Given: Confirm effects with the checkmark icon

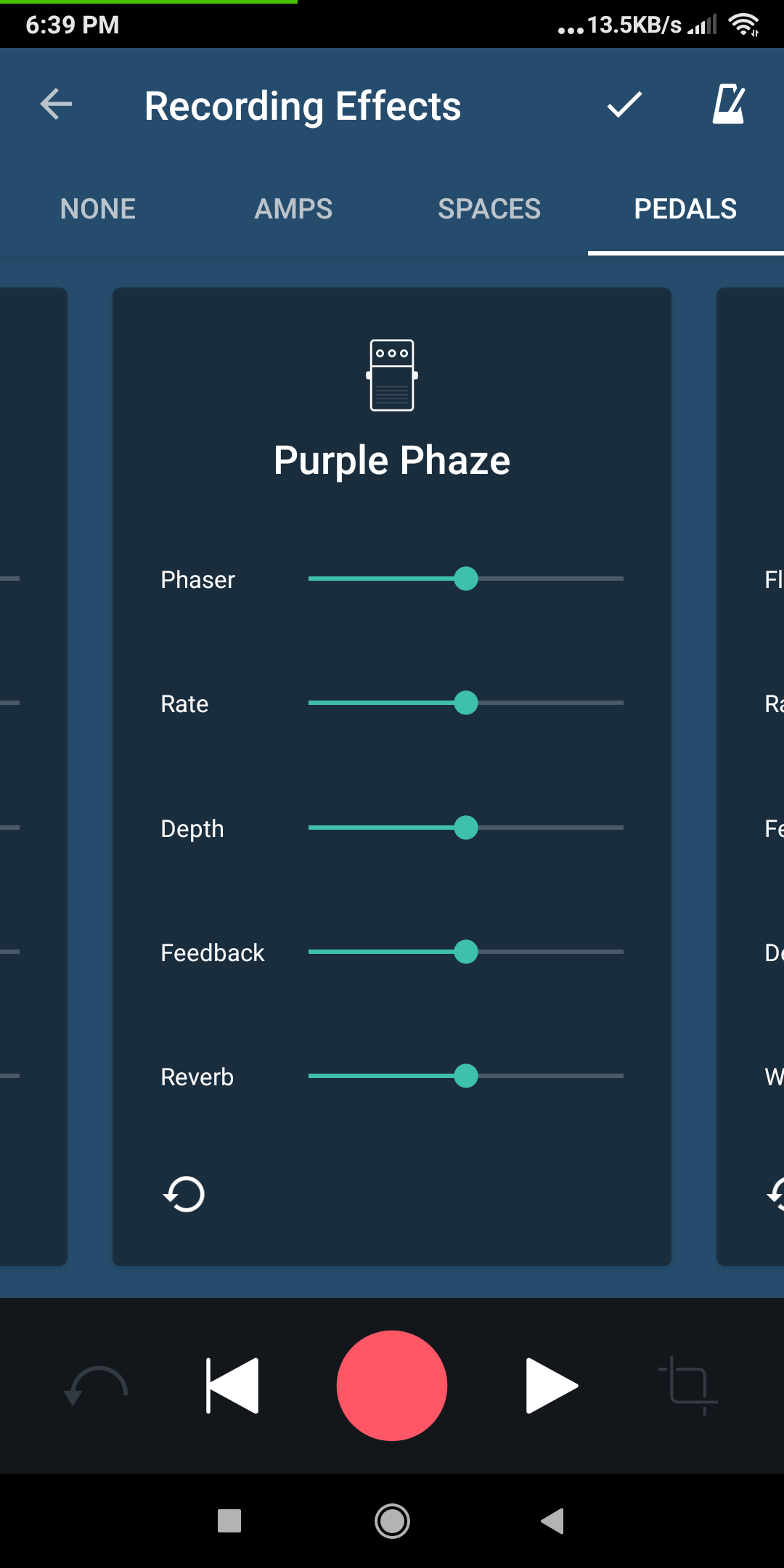Looking at the screenshot, I should coord(624,105).
